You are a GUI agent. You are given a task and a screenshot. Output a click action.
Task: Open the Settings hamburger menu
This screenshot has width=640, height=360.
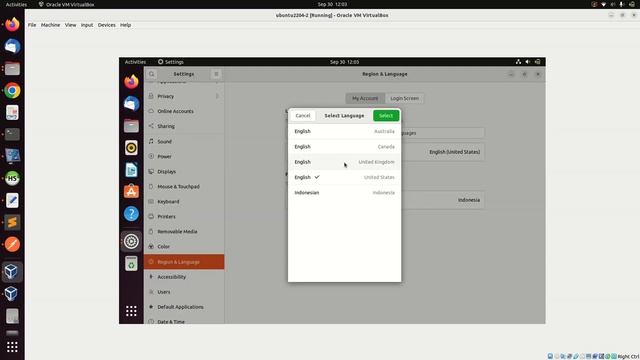(x=216, y=74)
